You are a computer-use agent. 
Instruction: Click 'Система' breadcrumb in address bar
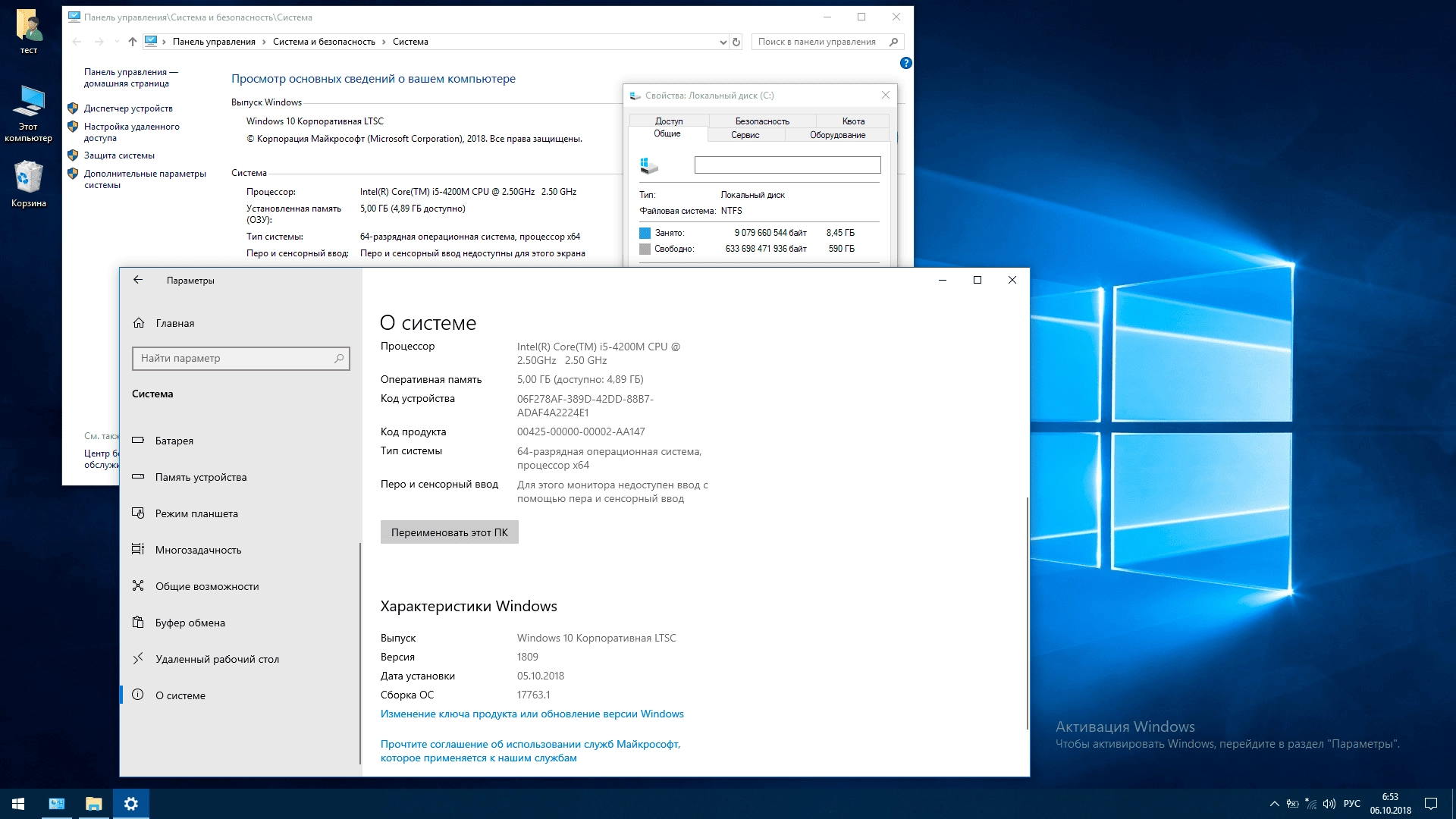[410, 42]
